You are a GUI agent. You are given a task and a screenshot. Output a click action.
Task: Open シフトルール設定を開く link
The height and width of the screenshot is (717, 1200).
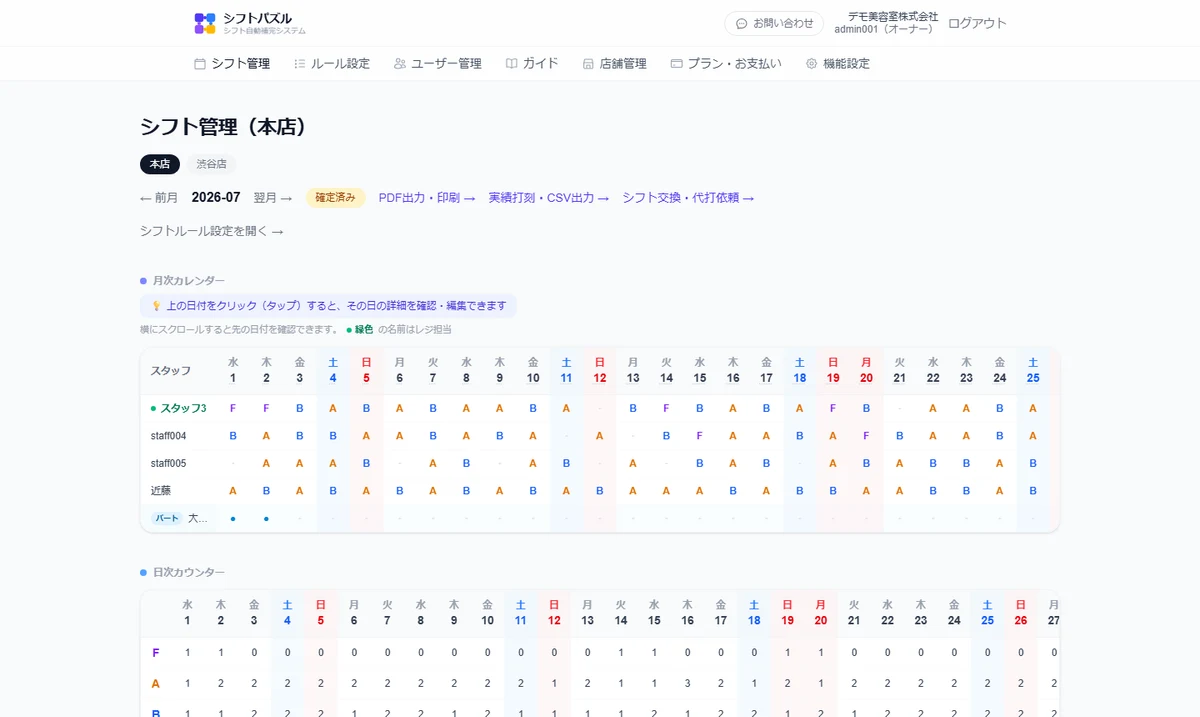(x=212, y=231)
